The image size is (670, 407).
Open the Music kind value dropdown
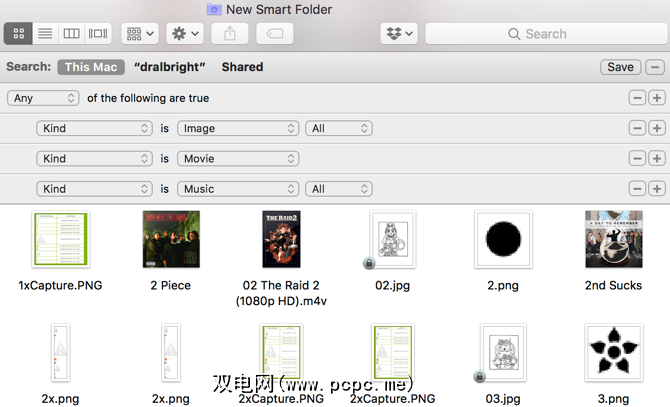click(x=238, y=189)
